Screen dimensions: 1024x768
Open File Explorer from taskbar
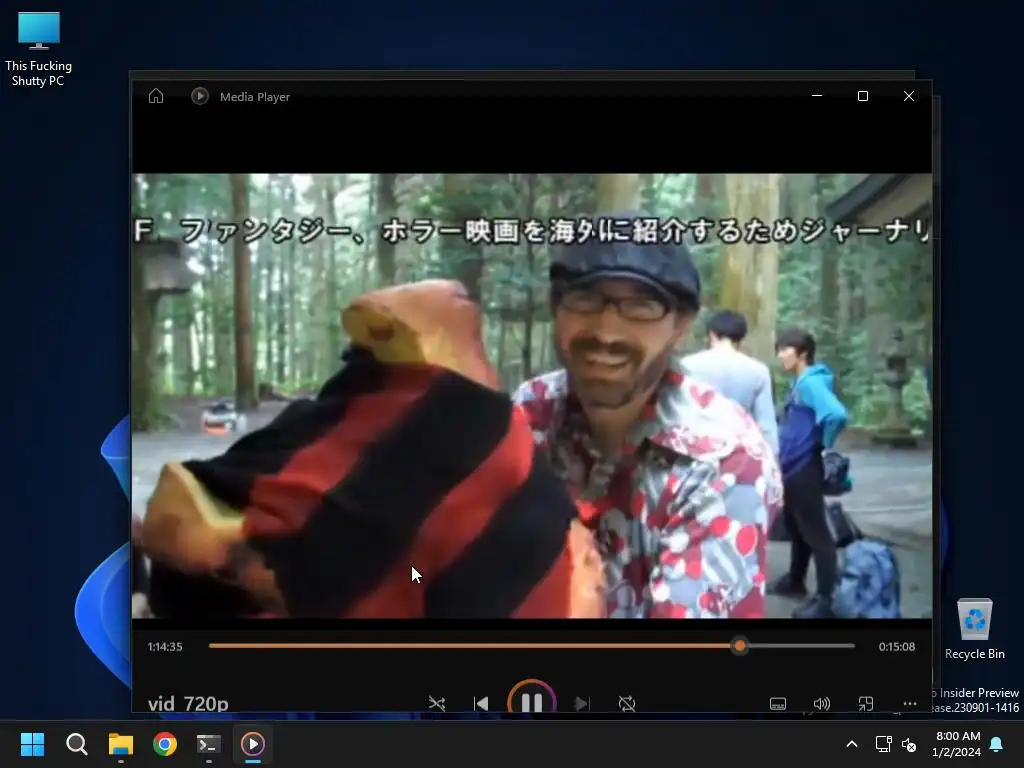(x=121, y=744)
